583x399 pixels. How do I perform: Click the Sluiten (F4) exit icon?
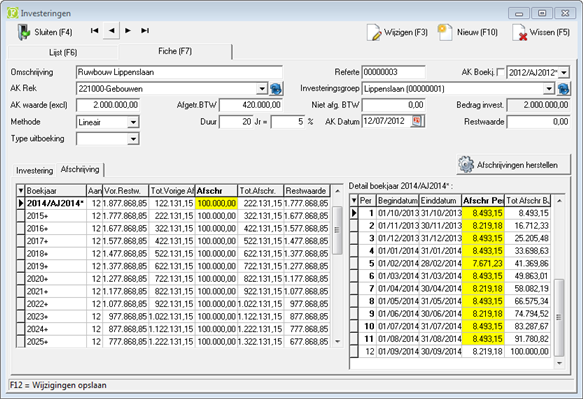pyautogui.click(x=24, y=32)
